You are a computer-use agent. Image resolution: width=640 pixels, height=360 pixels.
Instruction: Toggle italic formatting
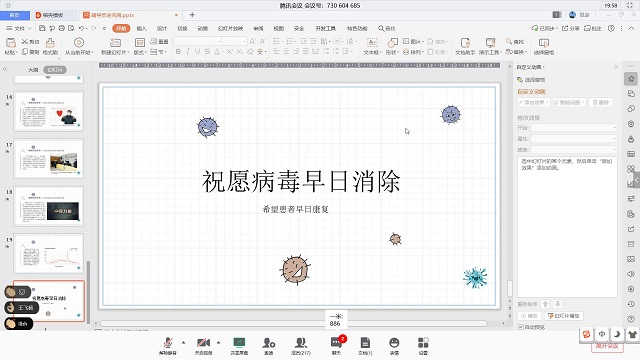(x=188, y=52)
